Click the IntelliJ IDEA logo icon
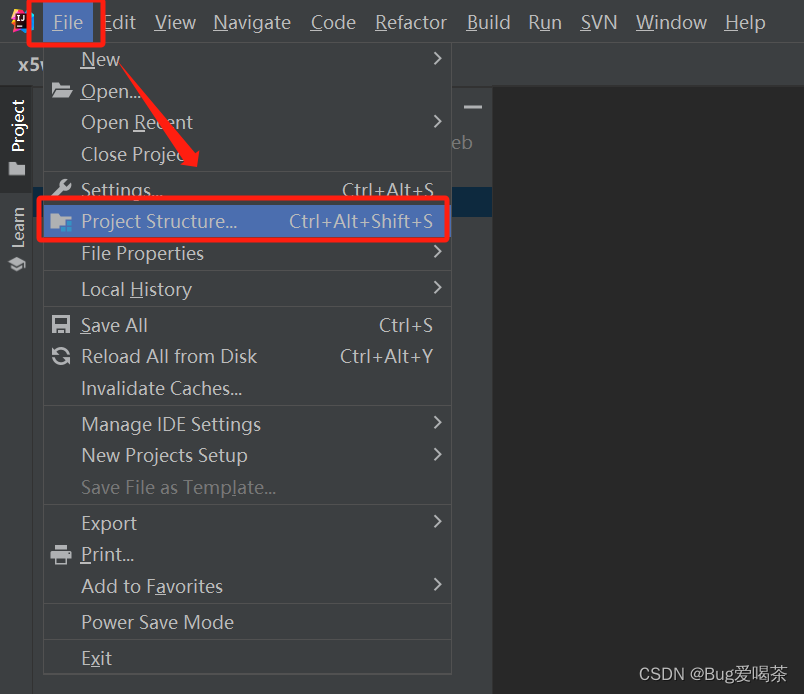 (x=21, y=22)
